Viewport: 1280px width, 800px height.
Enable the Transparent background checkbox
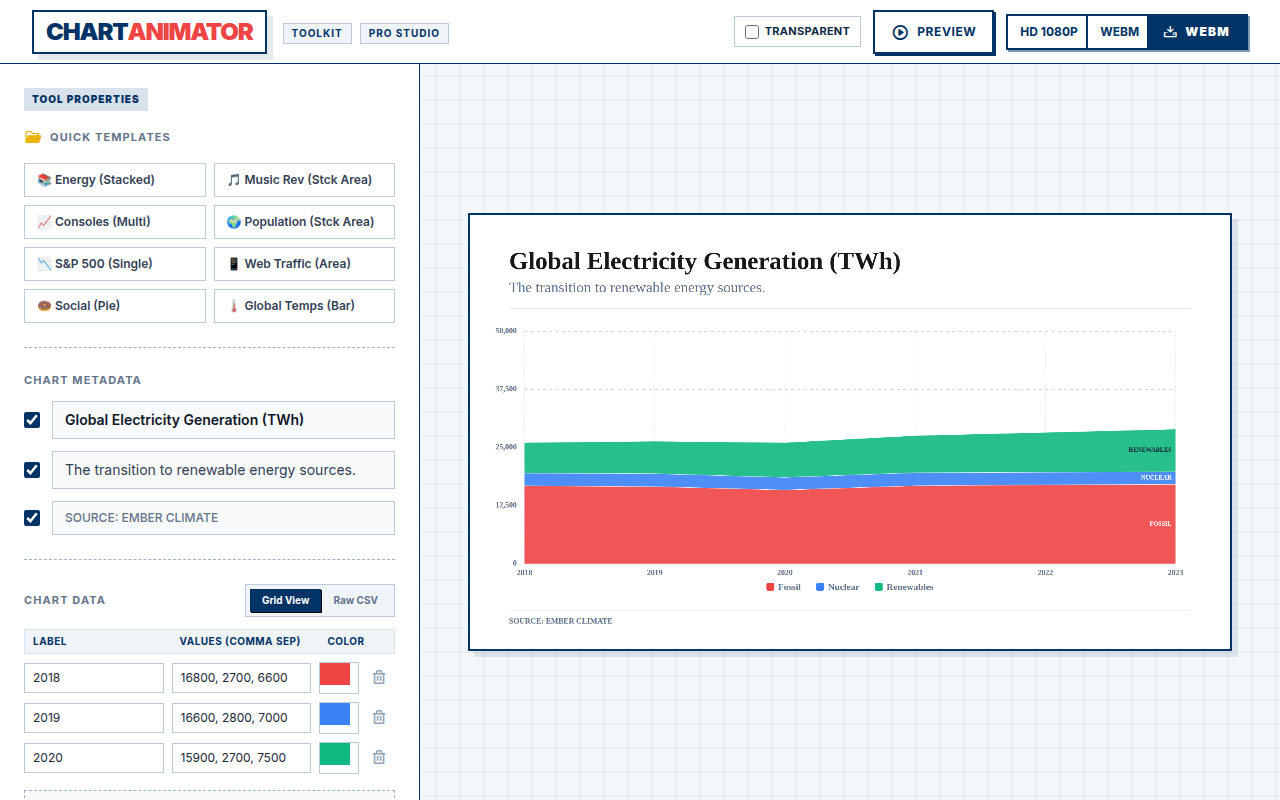(x=752, y=32)
